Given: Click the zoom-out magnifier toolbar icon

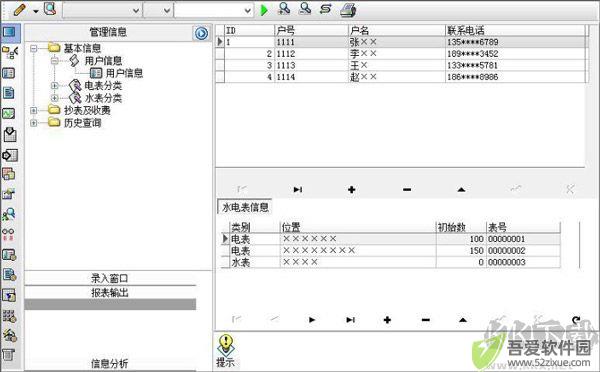Looking at the screenshot, I should (305, 9).
